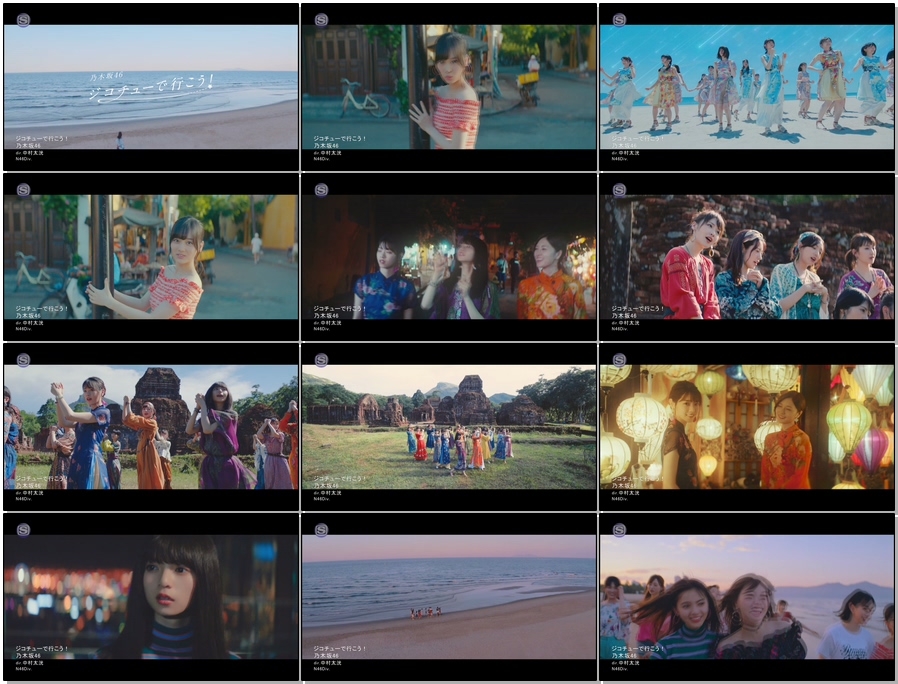Image resolution: width=898 pixels, height=684 pixels.
Task: Open frame of group dancing on white beach
Action: click(x=747, y=87)
